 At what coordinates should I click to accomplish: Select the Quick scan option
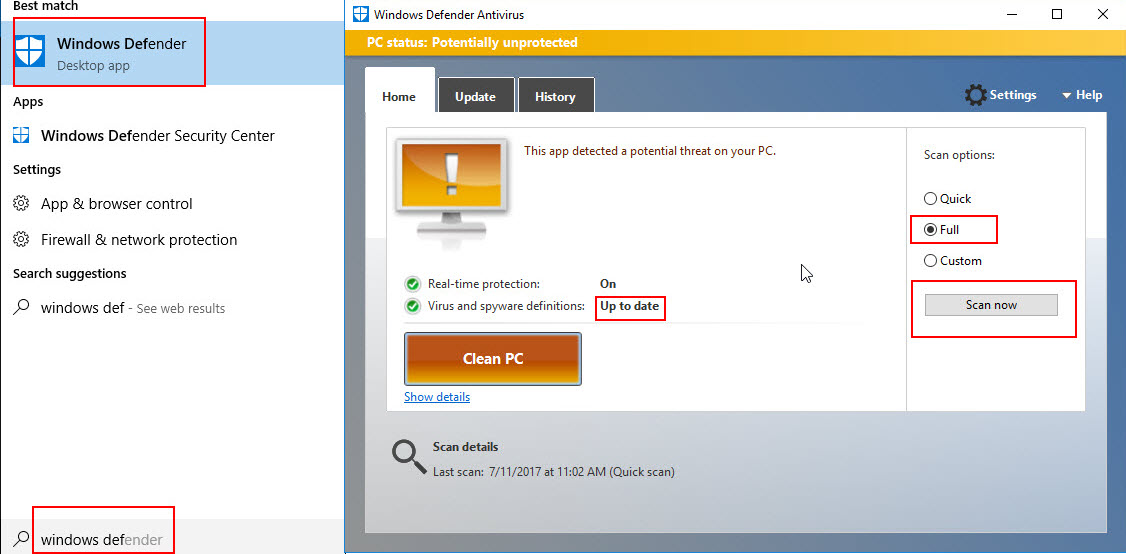[x=947, y=198]
